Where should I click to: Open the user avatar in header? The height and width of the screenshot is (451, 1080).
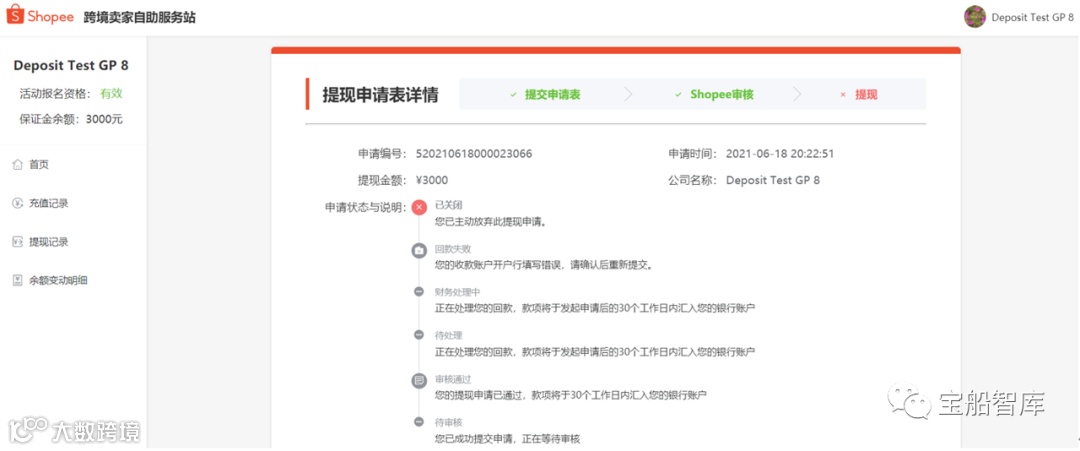pyautogui.click(x=975, y=17)
